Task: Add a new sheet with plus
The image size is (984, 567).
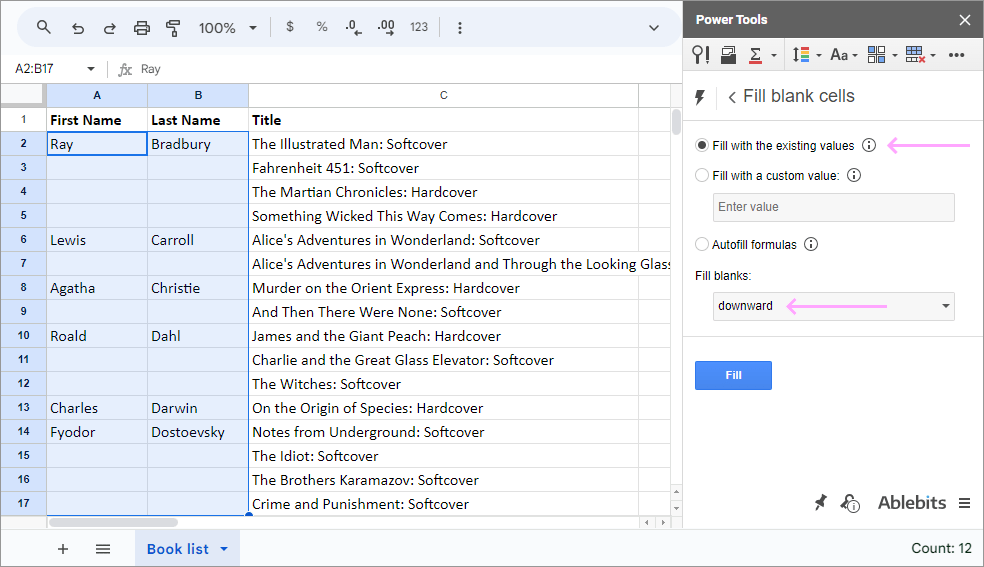Action: click(63, 549)
